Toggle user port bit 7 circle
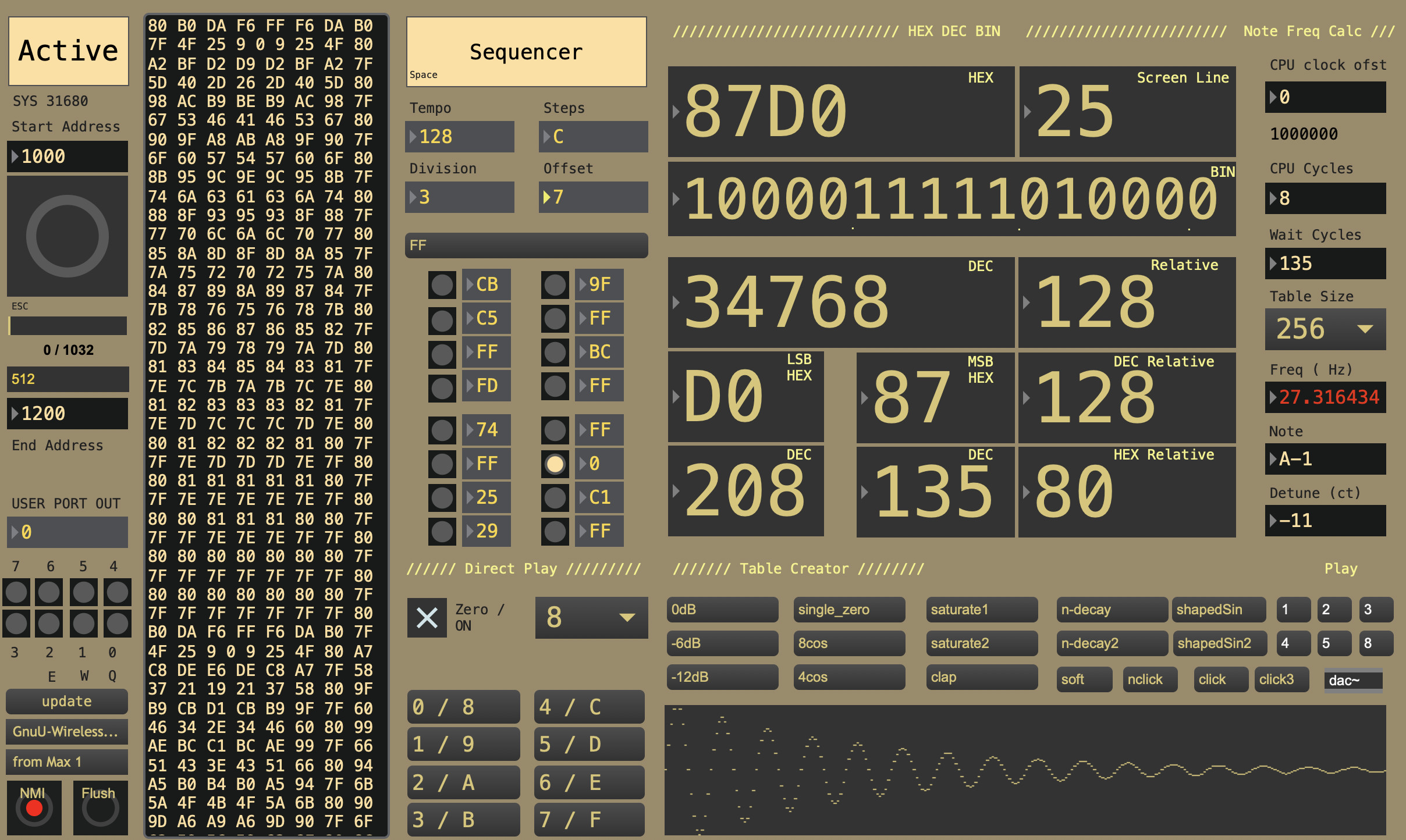 16,592
